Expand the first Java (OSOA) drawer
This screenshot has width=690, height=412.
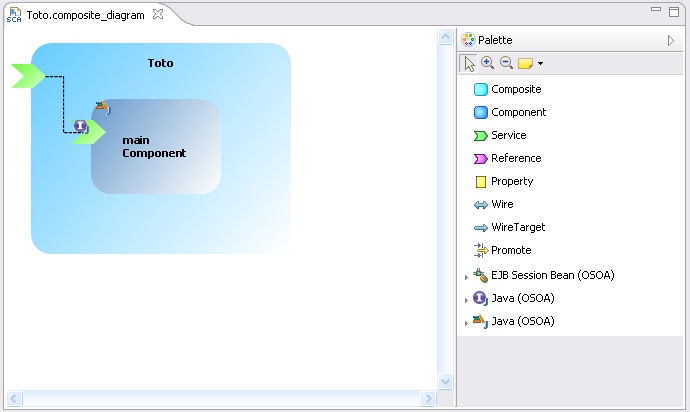click(x=465, y=299)
